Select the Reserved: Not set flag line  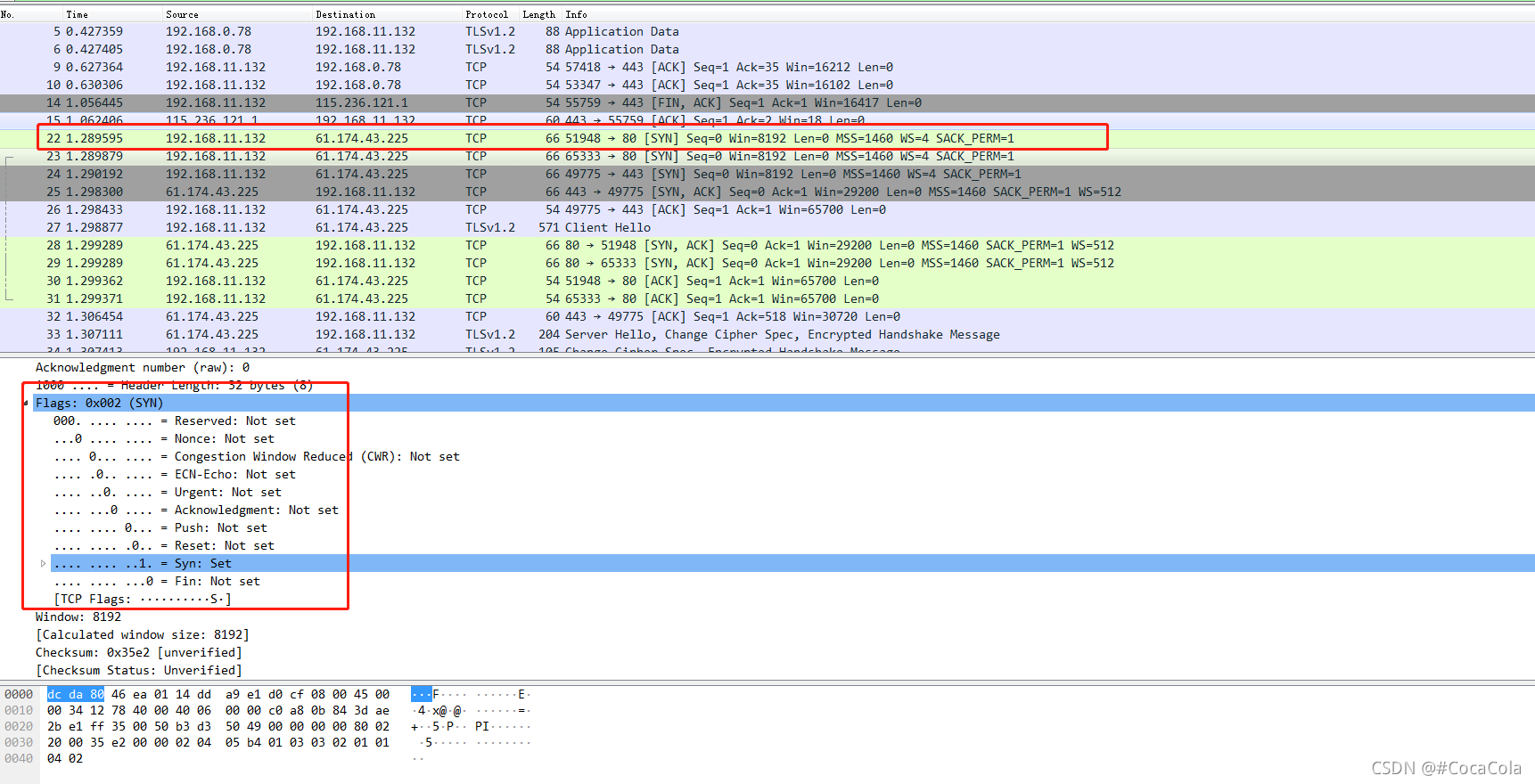174,421
